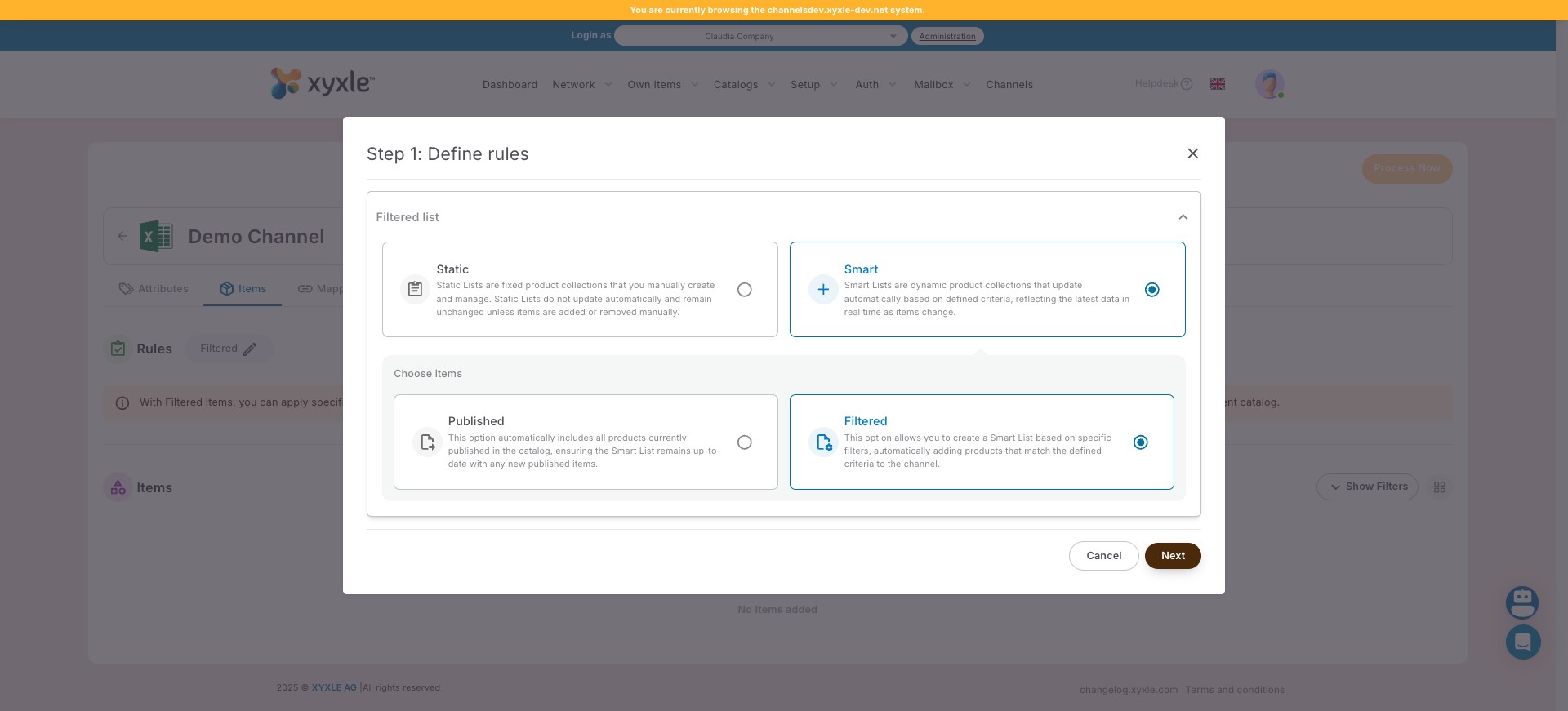1568x711 pixels.
Task: Toggle grid view icon
Action: tap(1439, 487)
